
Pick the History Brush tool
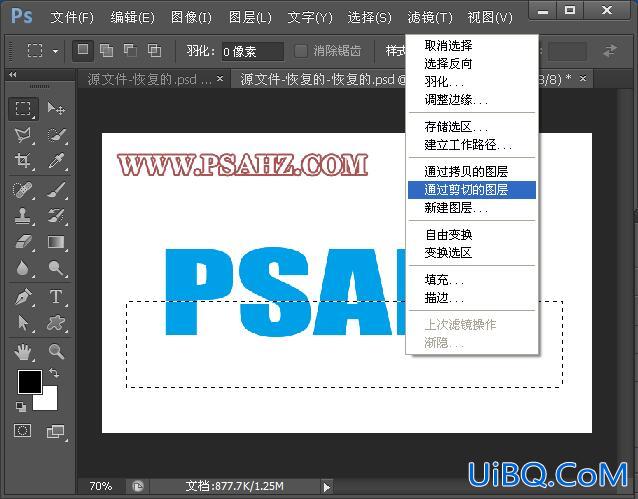(x=56, y=216)
